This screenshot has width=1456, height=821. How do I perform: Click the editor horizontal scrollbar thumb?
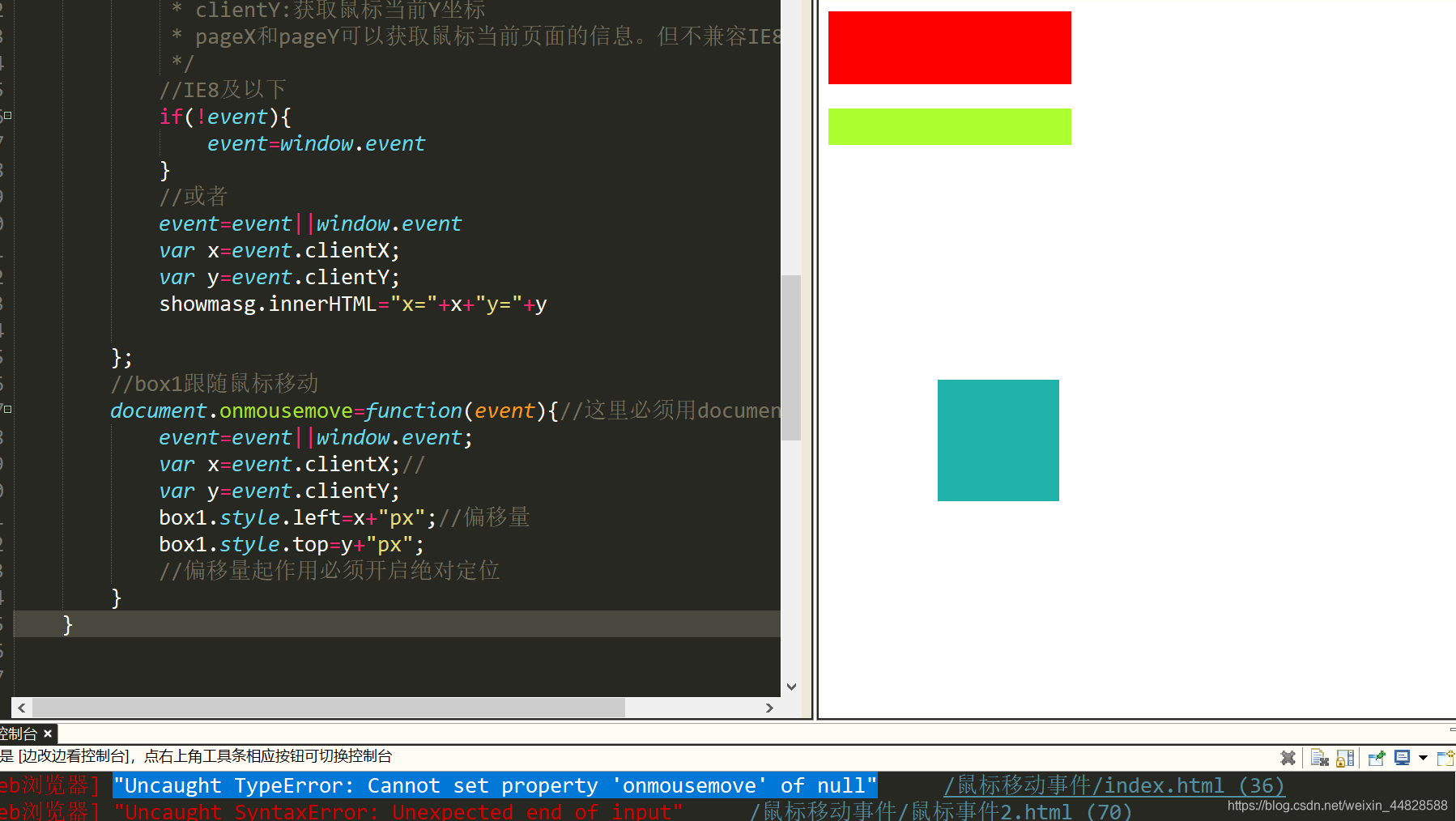click(328, 708)
